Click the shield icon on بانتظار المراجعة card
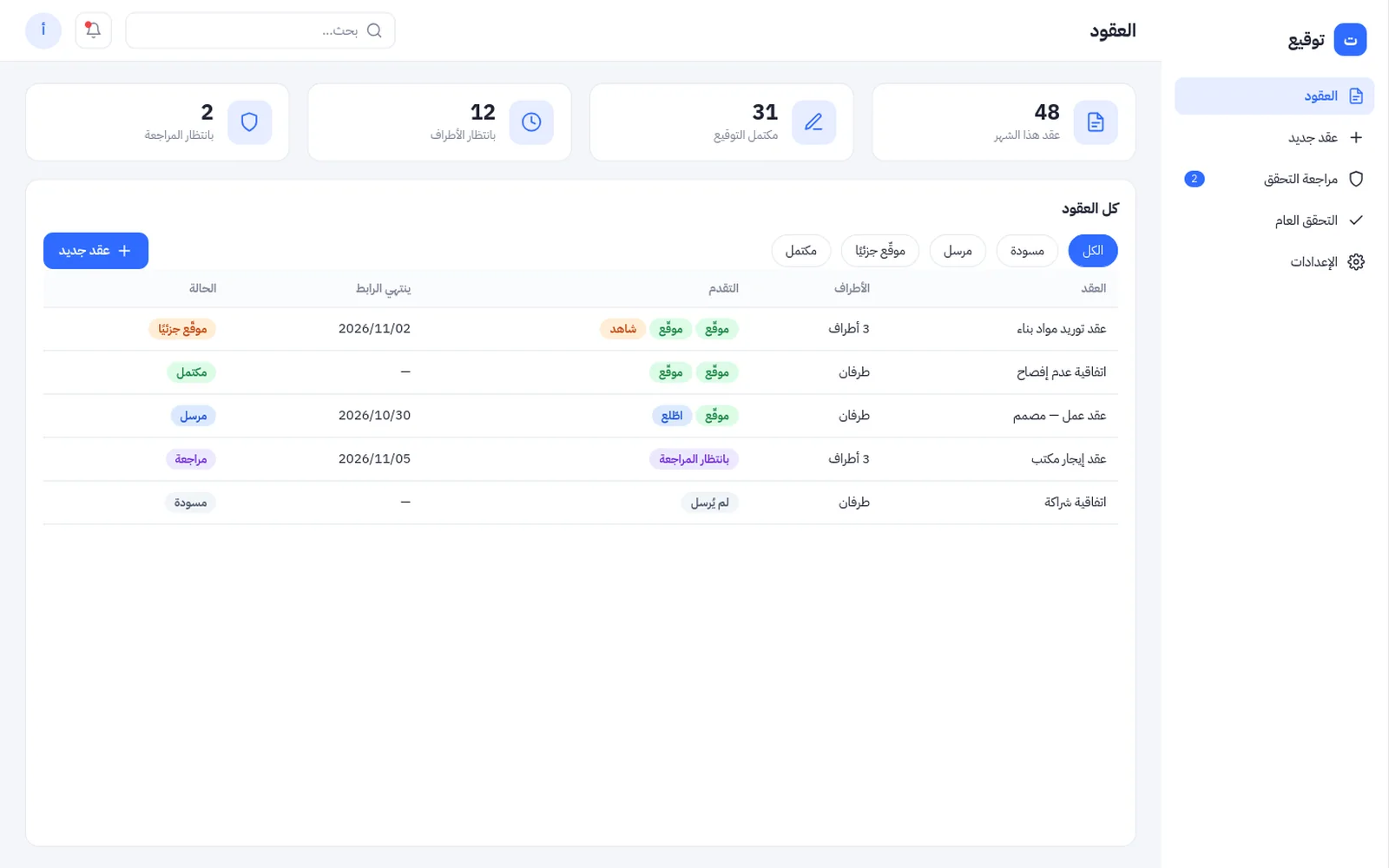1389x868 pixels. [249, 122]
